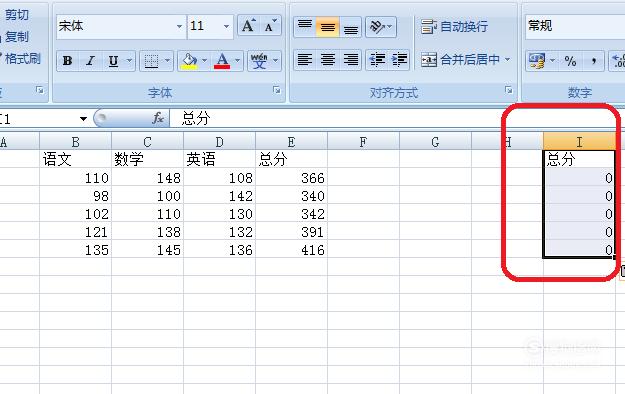The image size is (625, 394).
Task: Set top vertical alignment
Action: pyautogui.click(x=305, y=26)
